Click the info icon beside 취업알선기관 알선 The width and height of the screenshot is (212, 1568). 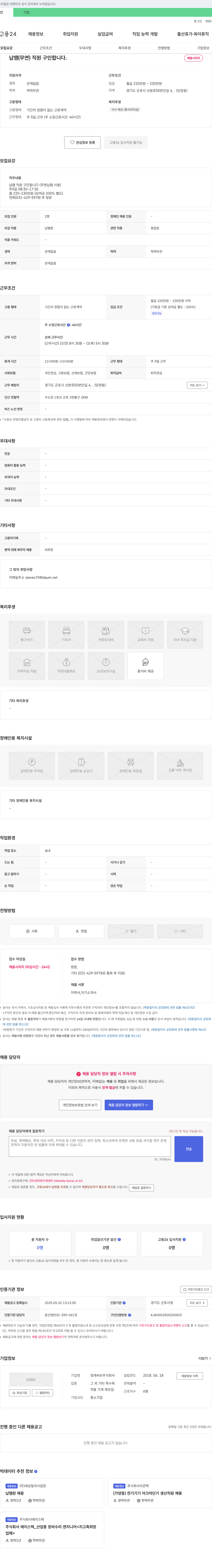pos(119,1239)
